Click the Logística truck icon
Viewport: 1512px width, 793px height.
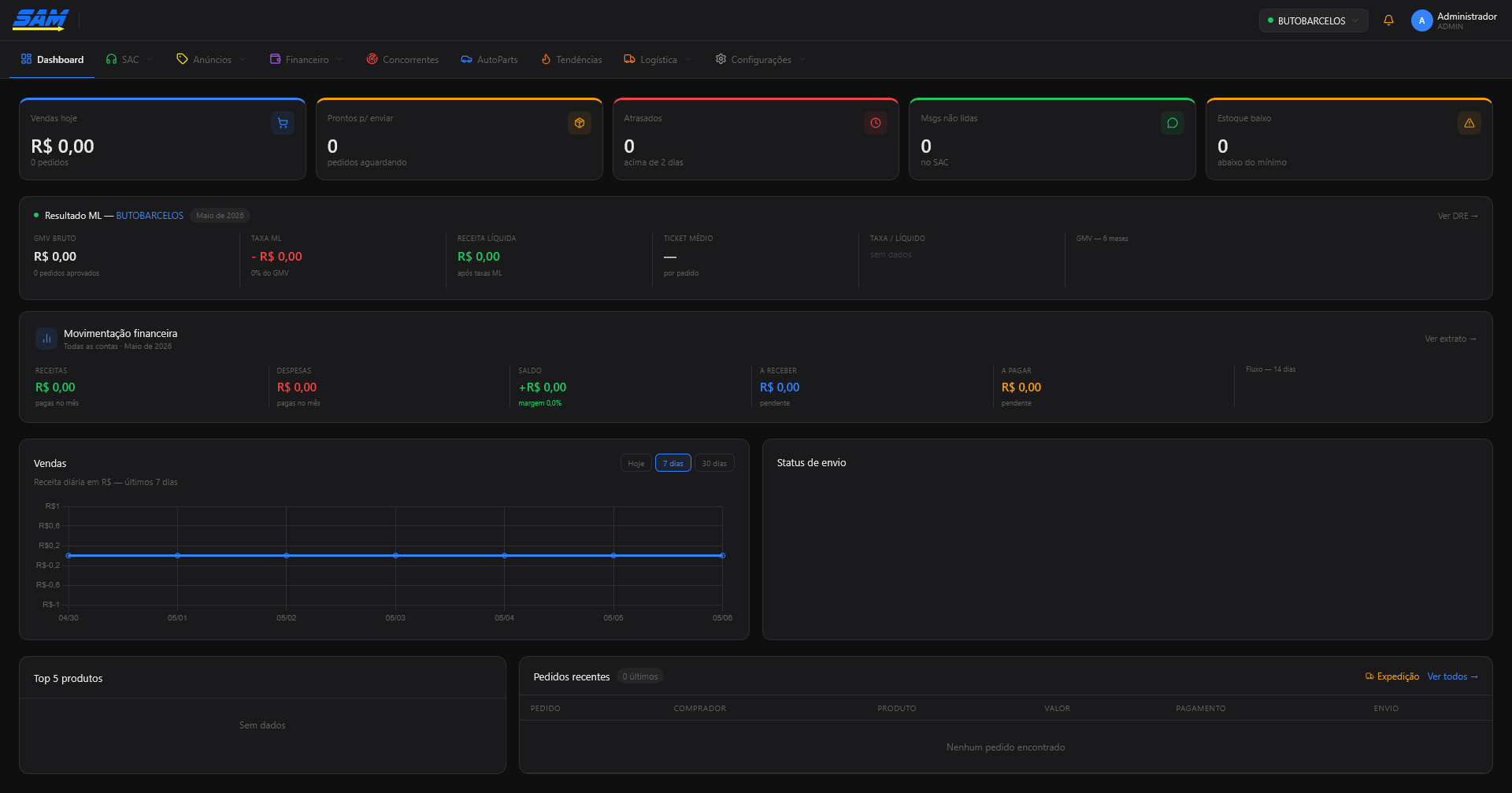pyautogui.click(x=629, y=59)
